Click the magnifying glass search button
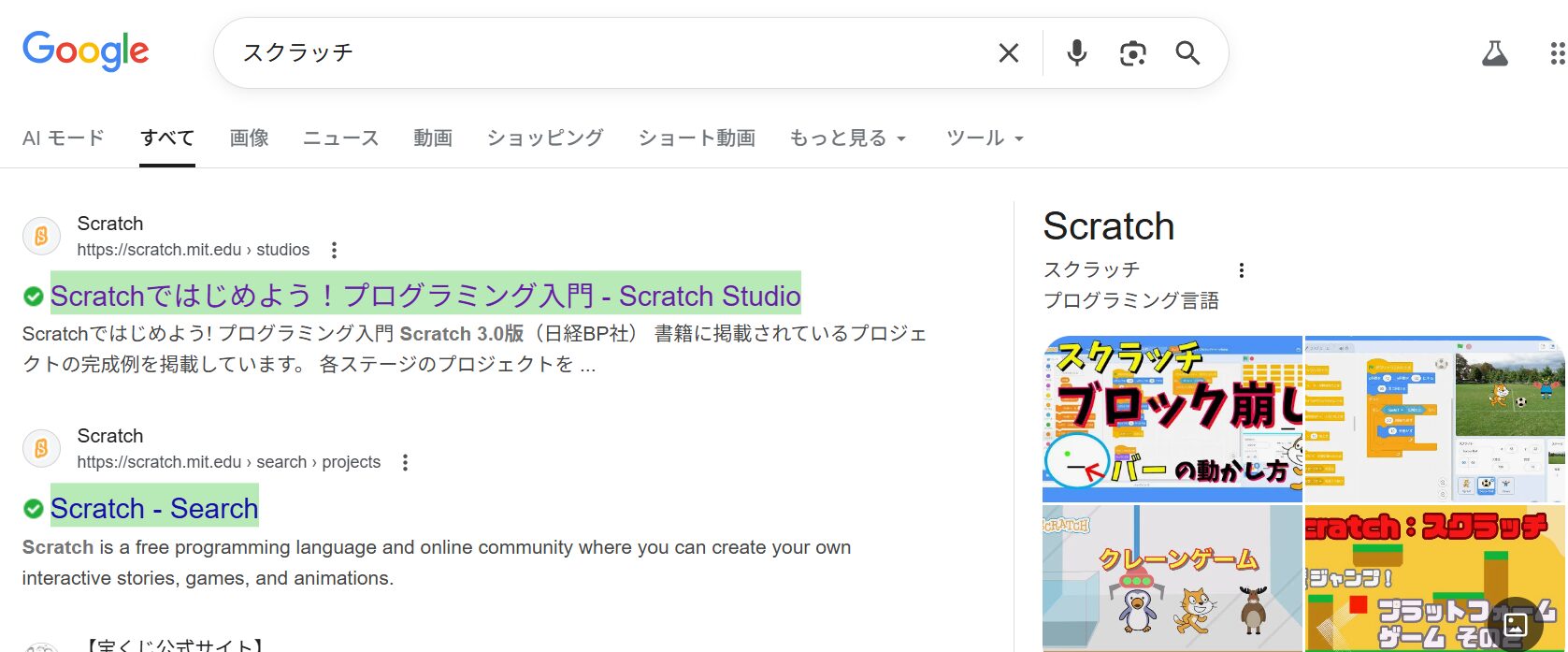 [x=1187, y=53]
